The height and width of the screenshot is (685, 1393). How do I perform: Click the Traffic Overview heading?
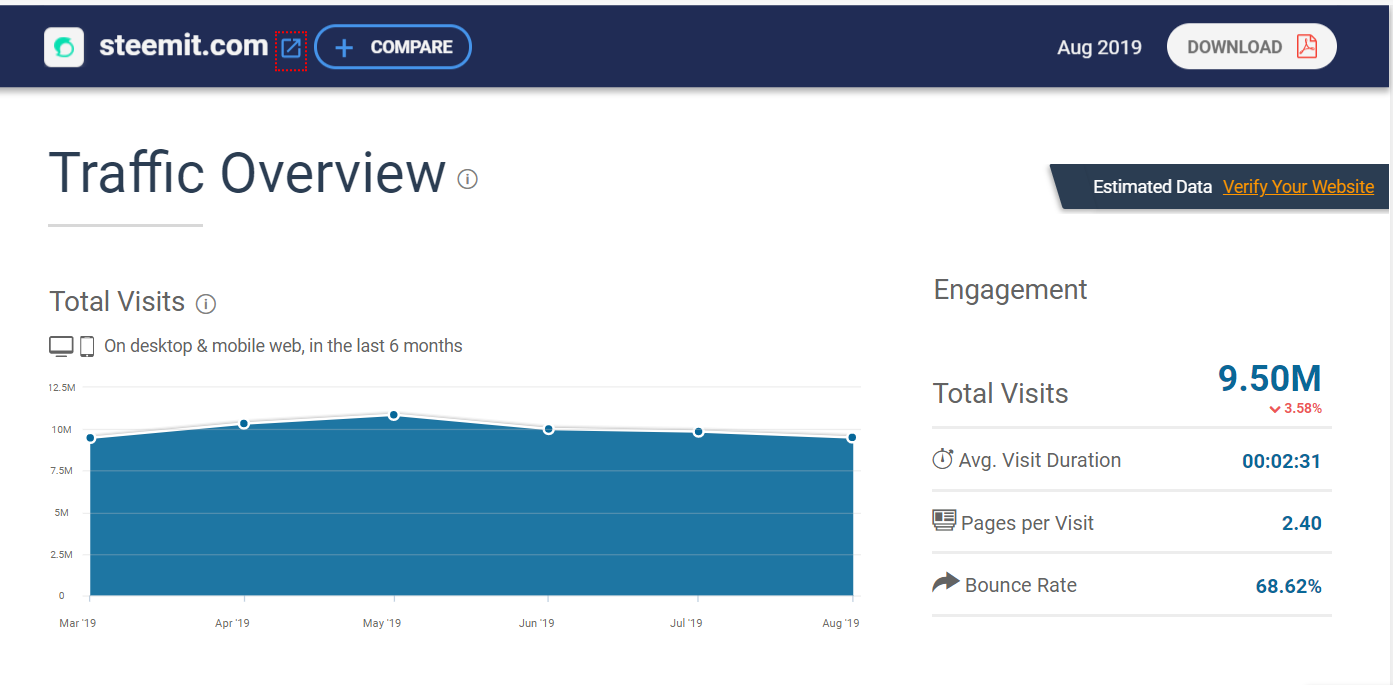(247, 172)
